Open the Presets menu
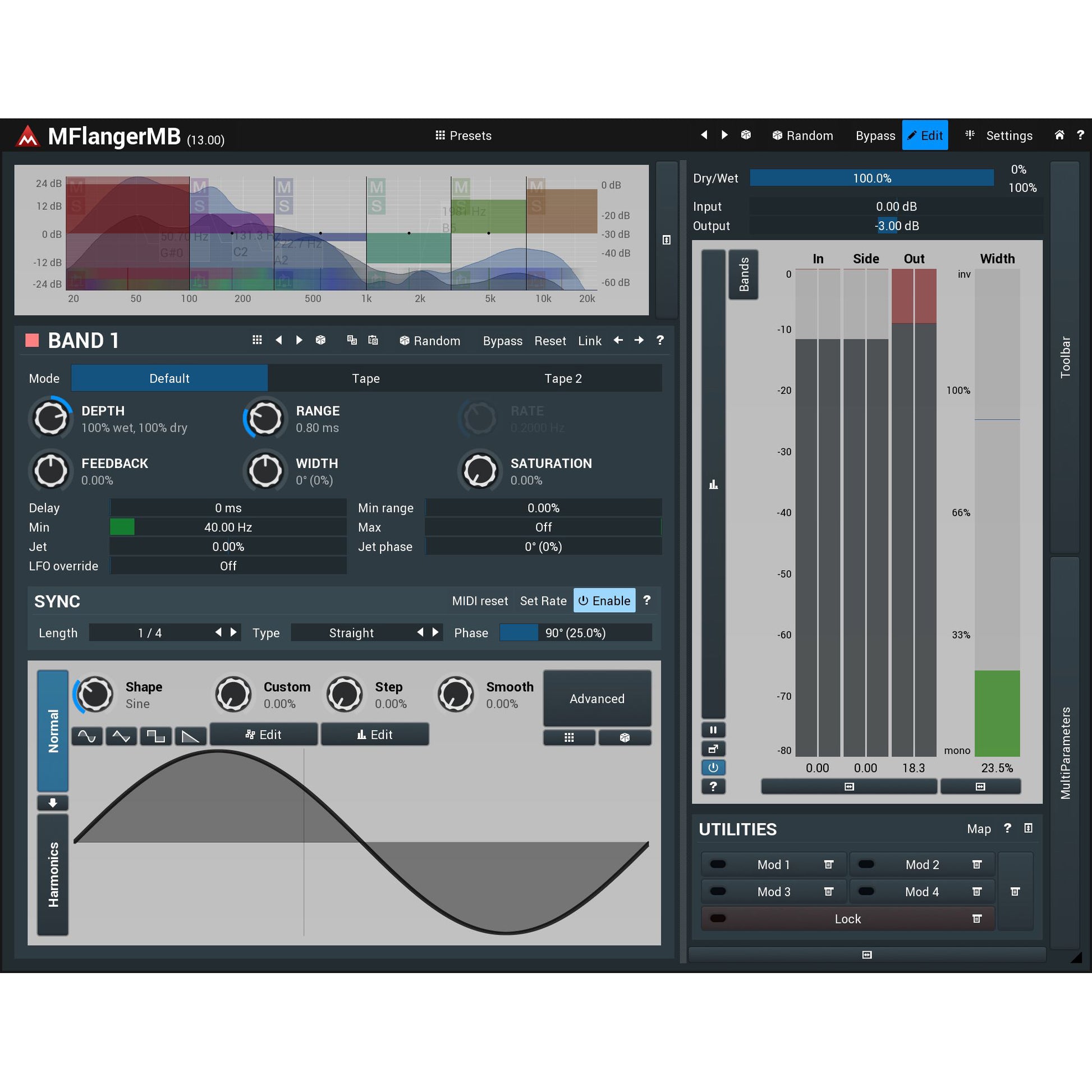Viewport: 1092px width, 1092px height. pos(464,136)
